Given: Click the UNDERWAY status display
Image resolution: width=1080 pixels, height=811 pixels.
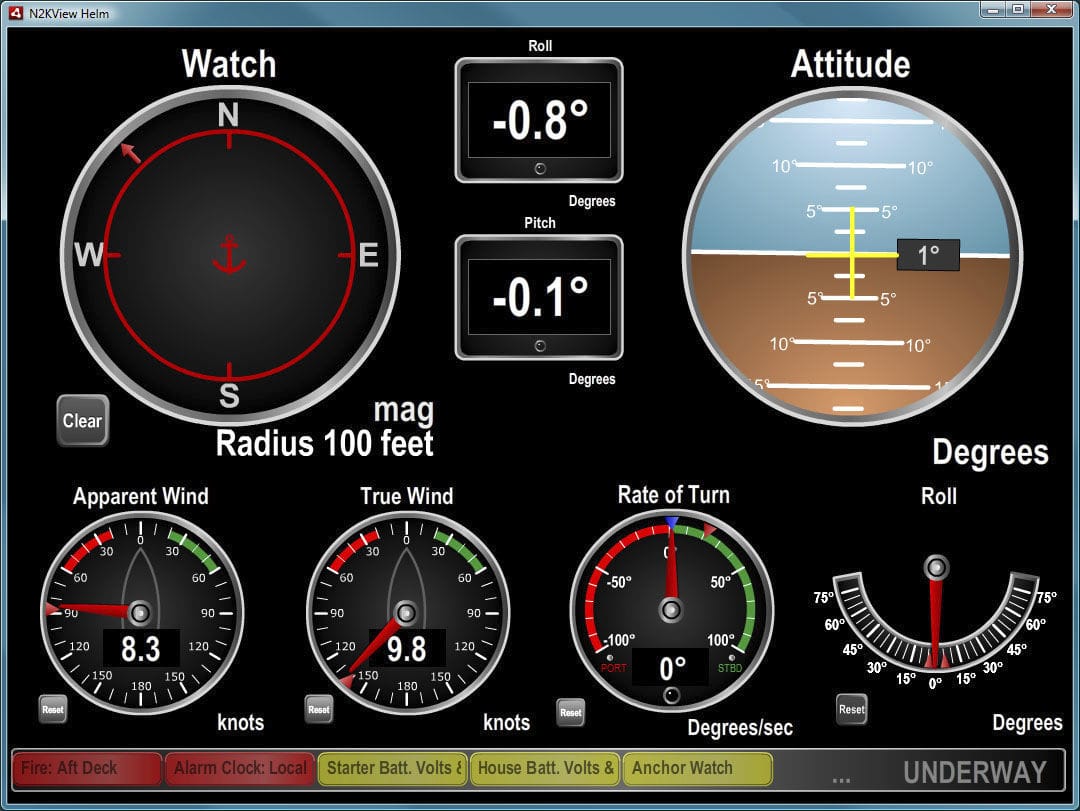Looking at the screenshot, I should click(x=975, y=771).
